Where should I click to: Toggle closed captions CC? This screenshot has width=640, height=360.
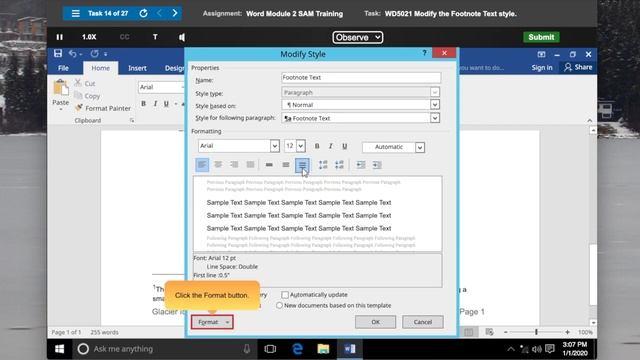coord(124,37)
